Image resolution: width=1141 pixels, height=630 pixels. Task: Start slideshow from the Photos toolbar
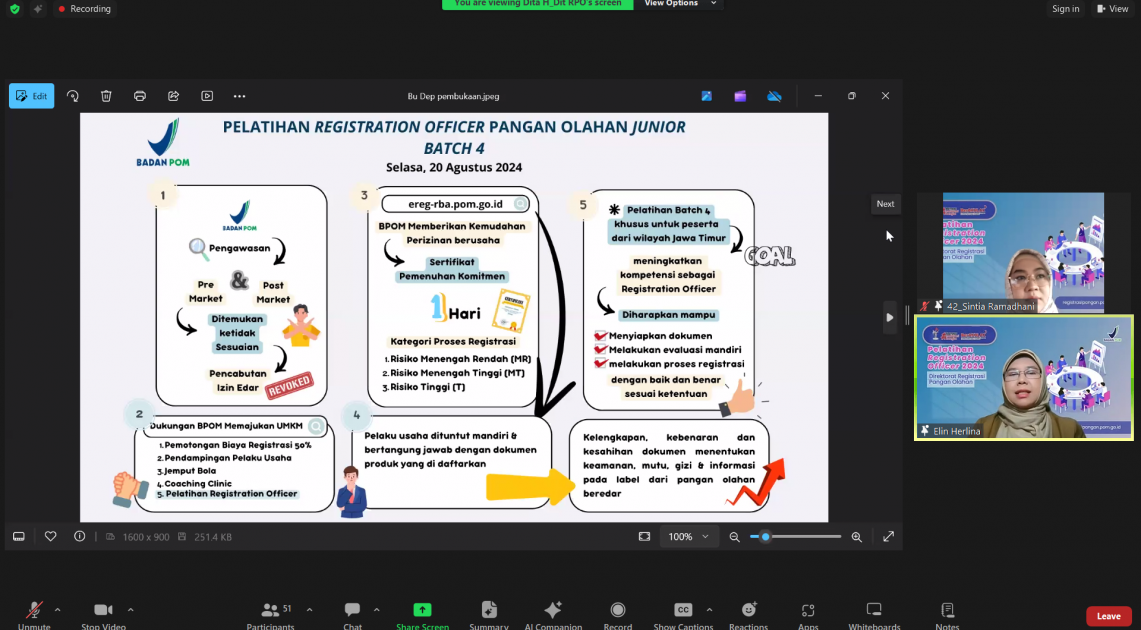coord(207,96)
